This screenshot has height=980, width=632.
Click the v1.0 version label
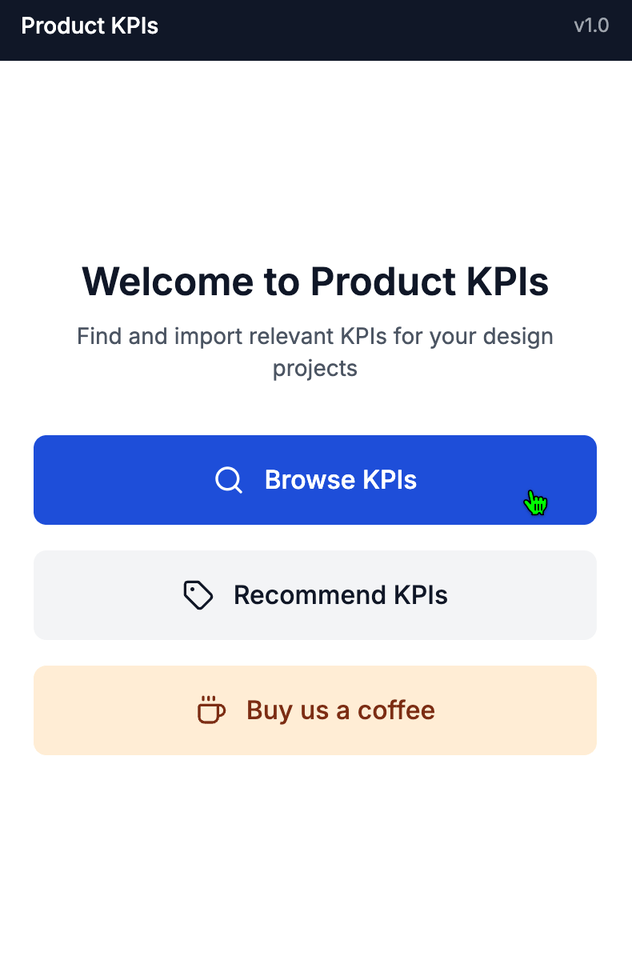pyautogui.click(x=591, y=26)
